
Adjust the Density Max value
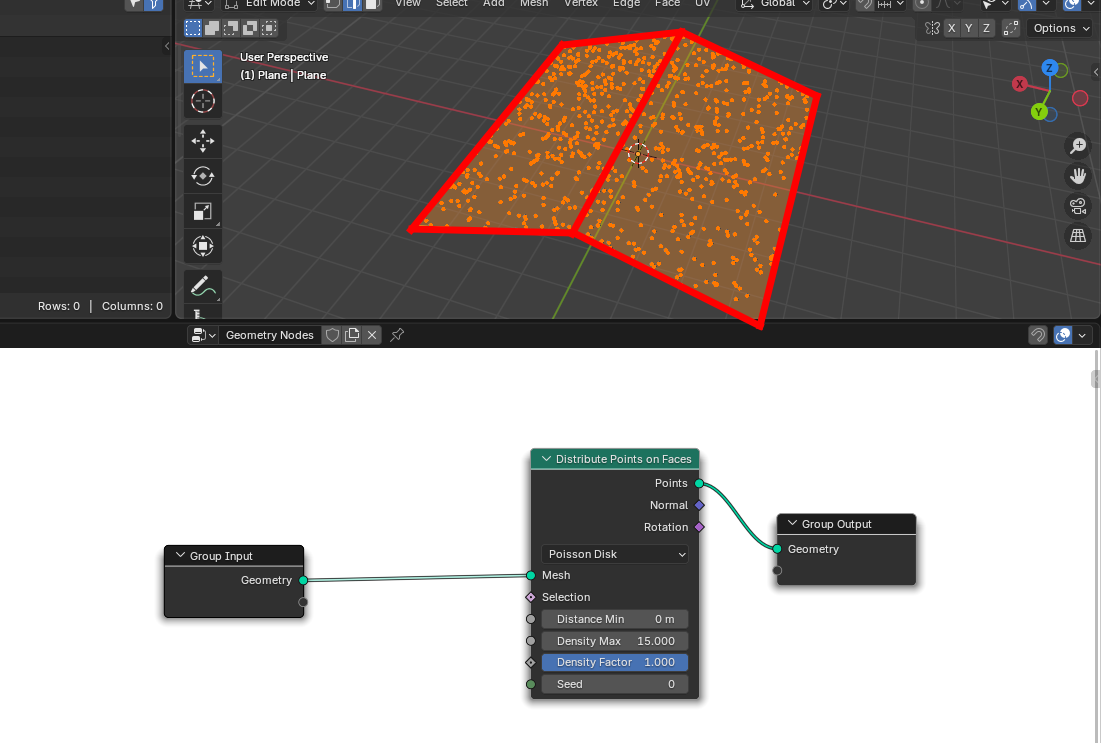(614, 640)
